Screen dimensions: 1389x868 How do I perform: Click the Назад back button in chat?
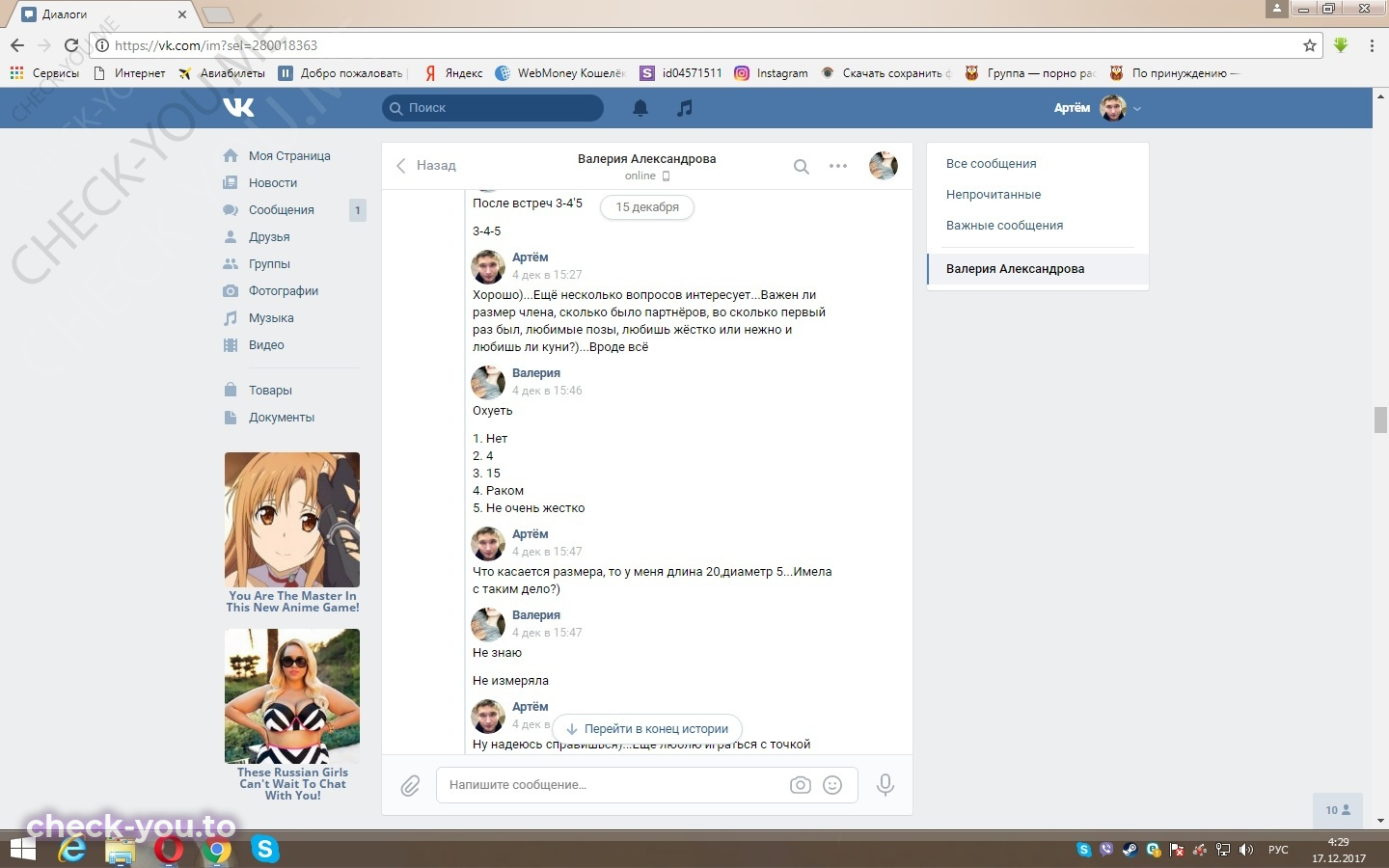[425, 166]
